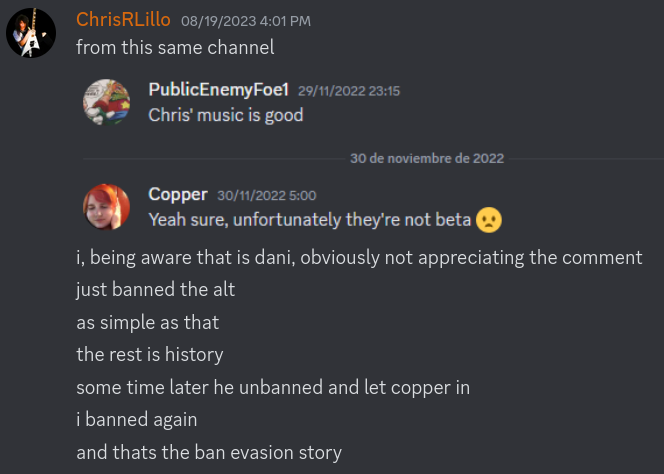
Task: Open ChrisRLillo's guitar avatar
Action: pyautogui.click(x=31, y=33)
